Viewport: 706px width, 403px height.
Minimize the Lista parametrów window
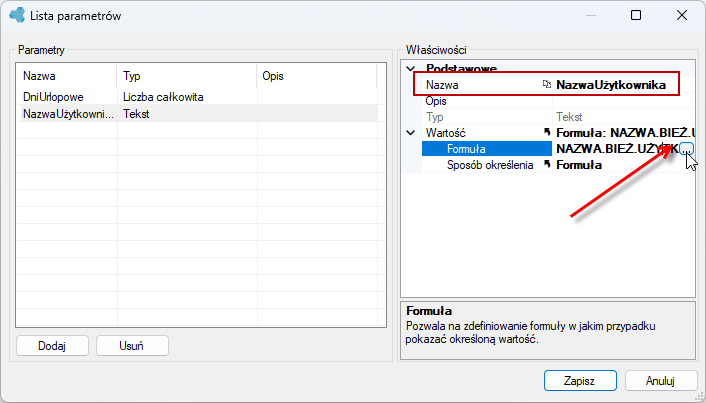(x=591, y=15)
